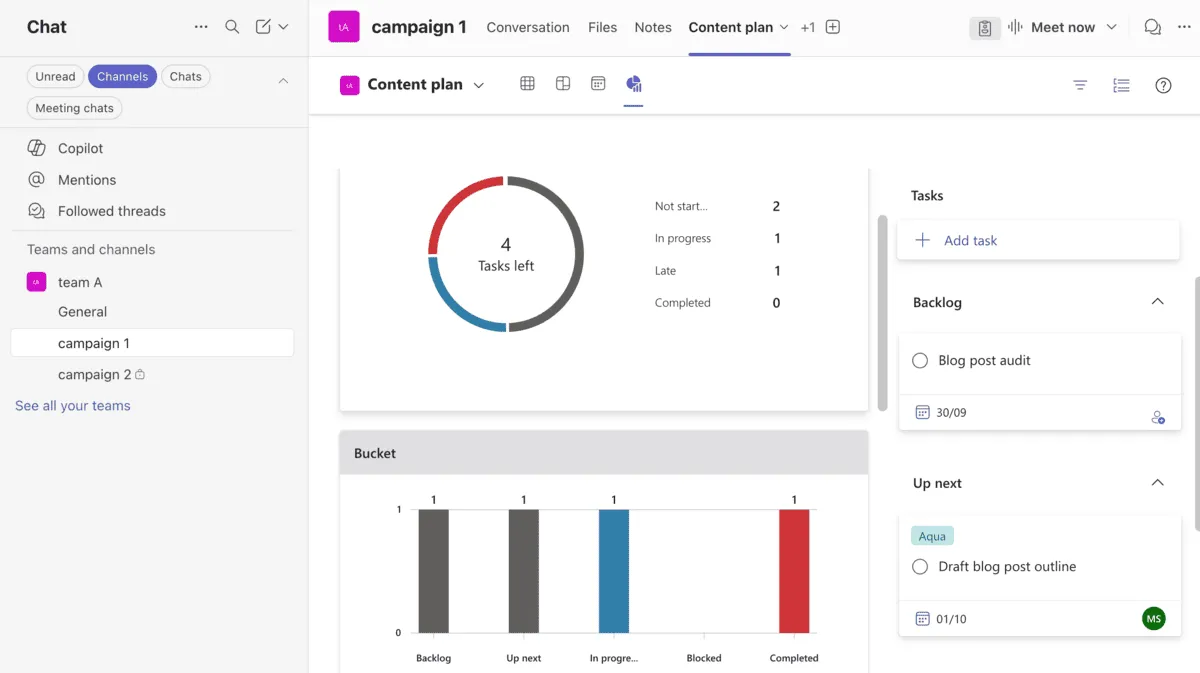The width and height of the screenshot is (1200, 673).
Task: Select the Charts view icon
Action: click(633, 84)
